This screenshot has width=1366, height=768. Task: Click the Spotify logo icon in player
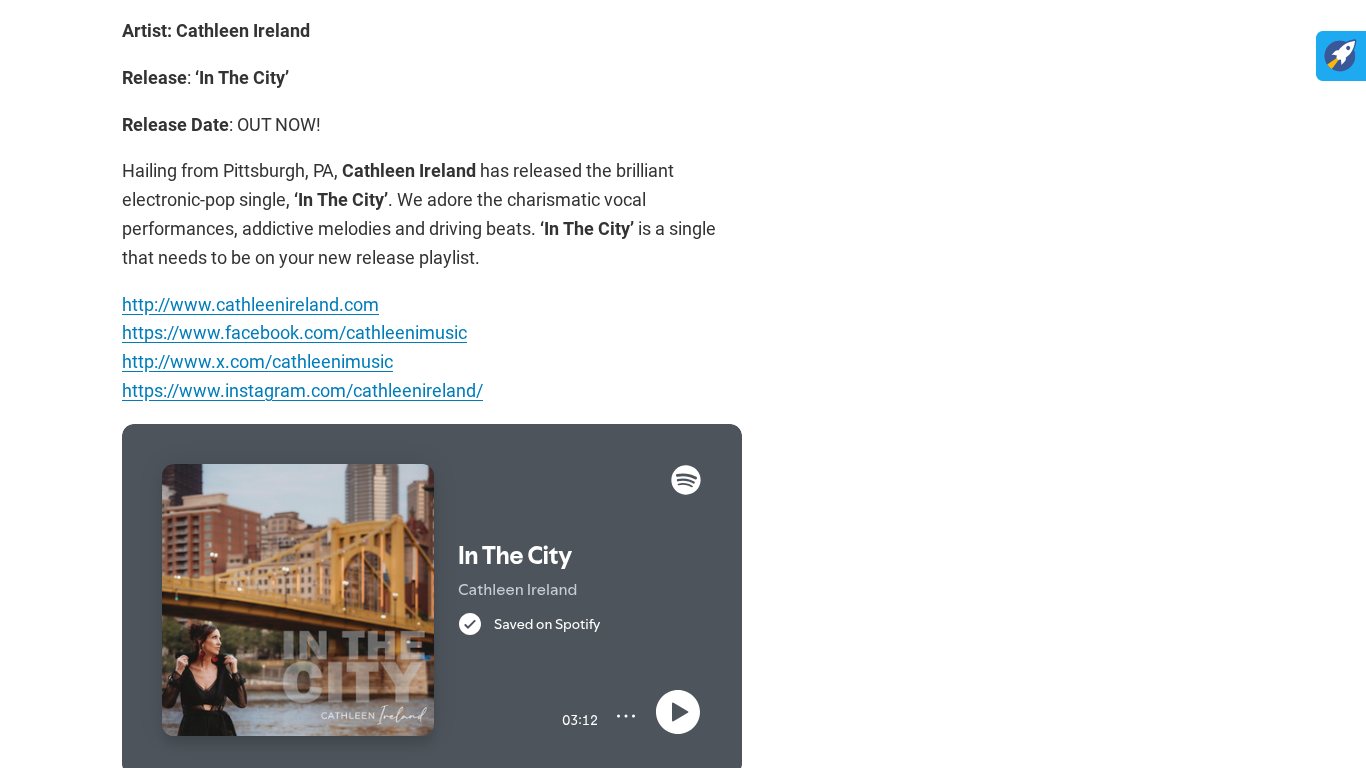point(686,480)
